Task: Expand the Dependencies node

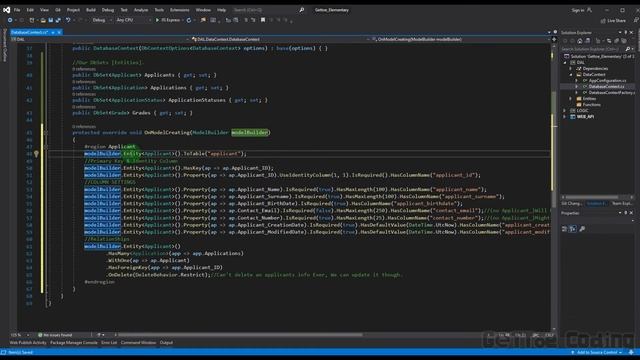Action: pos(571,69)
